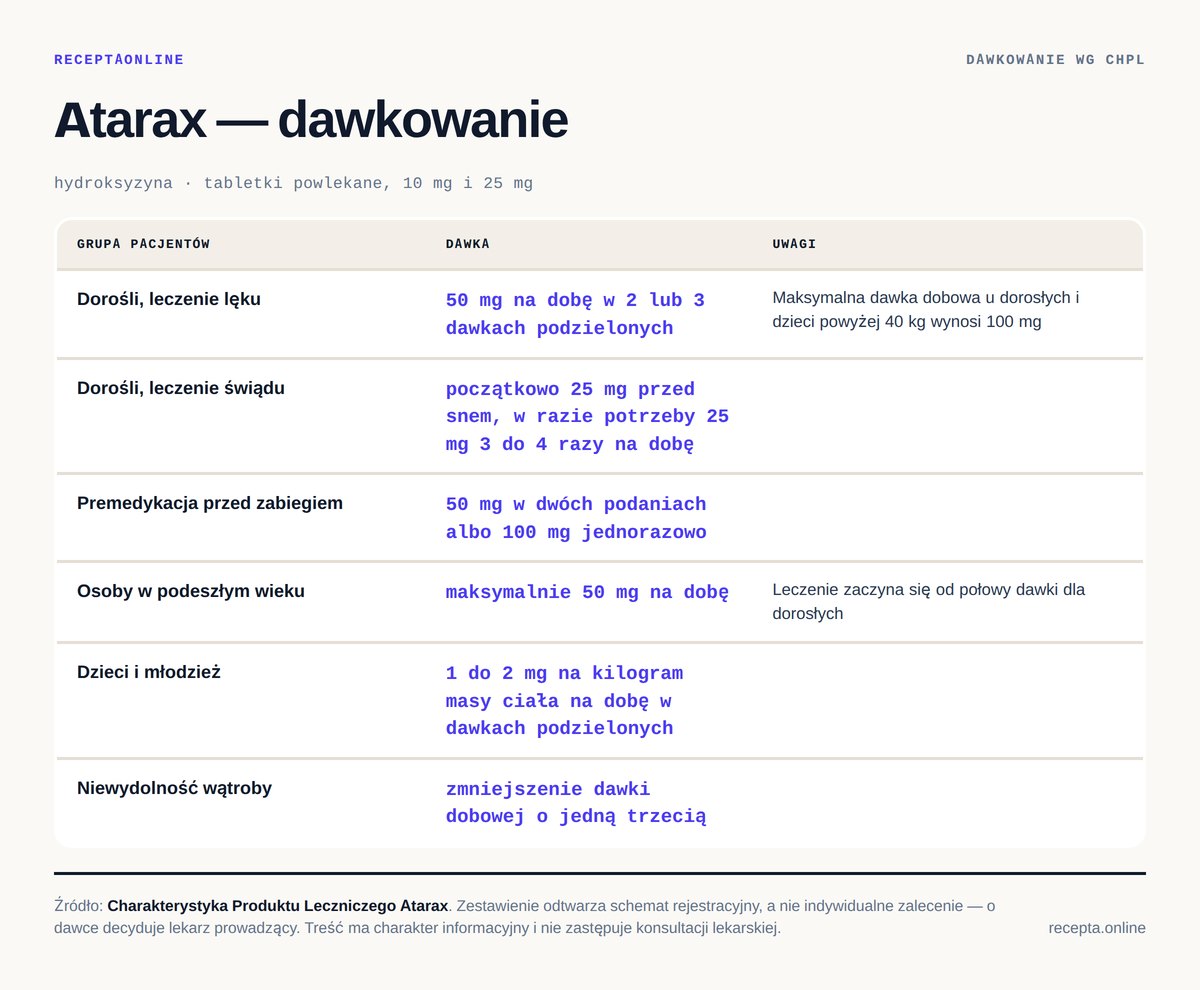Select the 'Osoby w podeszłym wieku' row label
1200x990 pixels.
191,591
